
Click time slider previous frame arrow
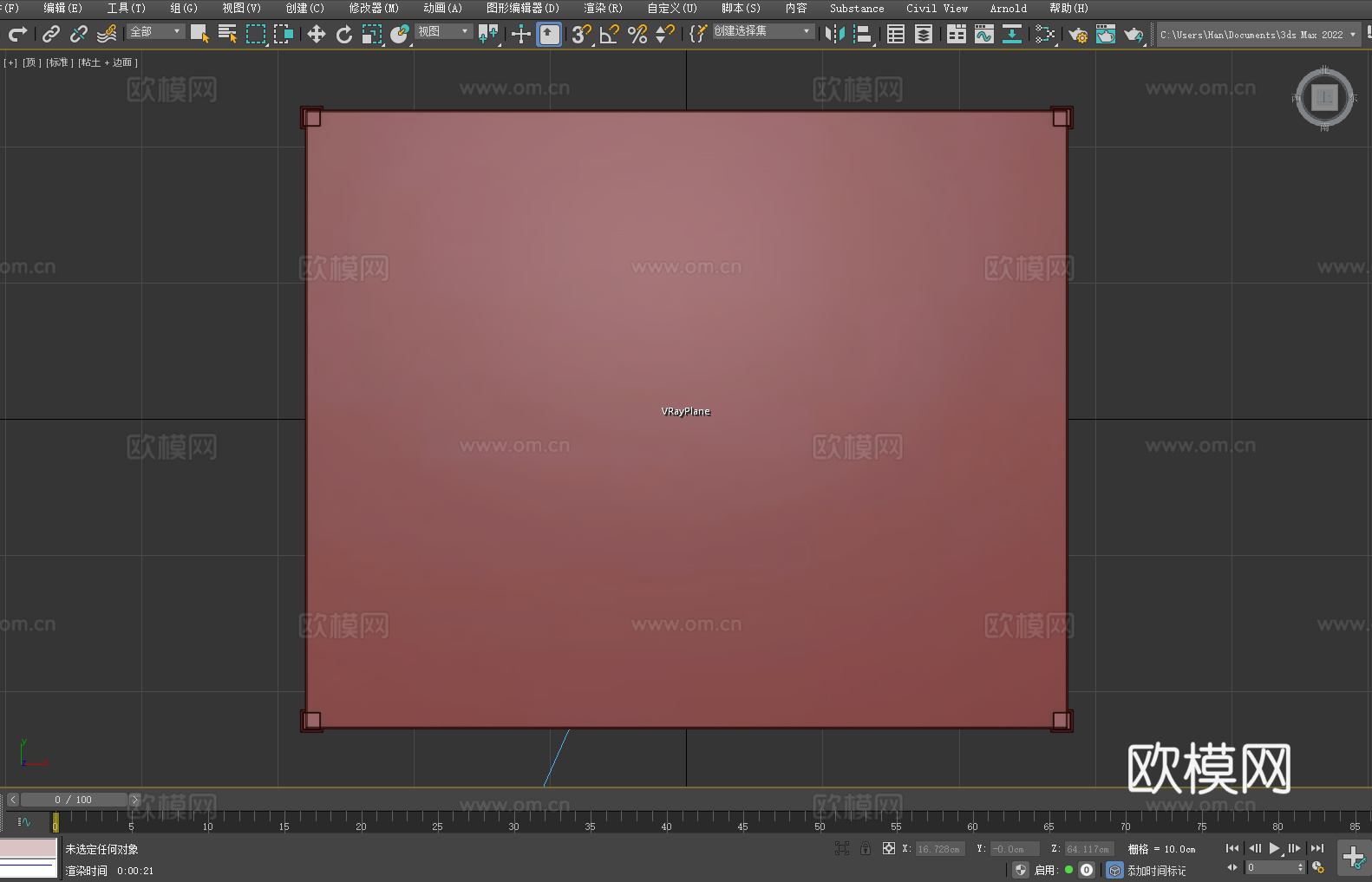pyautogui.click(x=12, y=800)
